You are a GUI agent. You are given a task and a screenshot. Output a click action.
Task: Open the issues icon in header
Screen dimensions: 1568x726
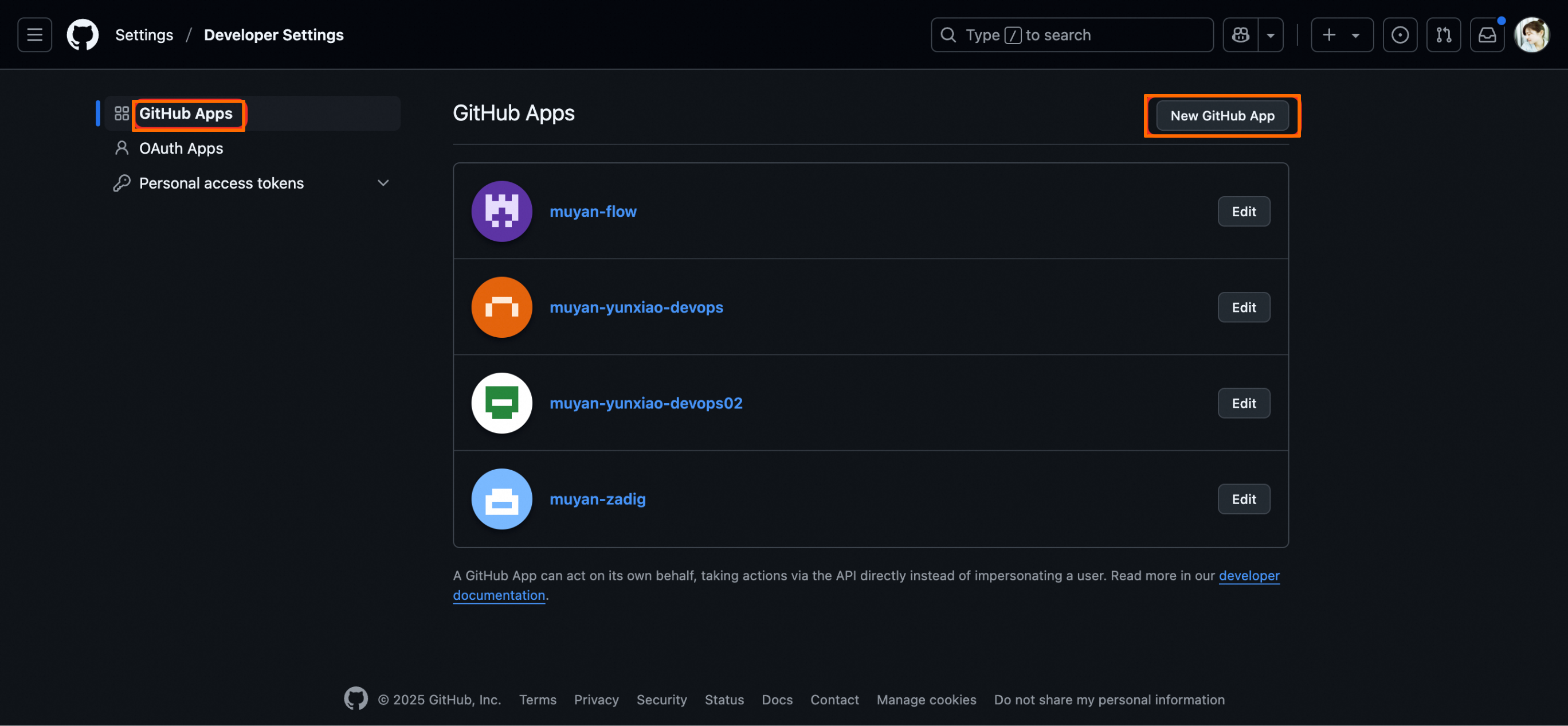coord(1400,35)
